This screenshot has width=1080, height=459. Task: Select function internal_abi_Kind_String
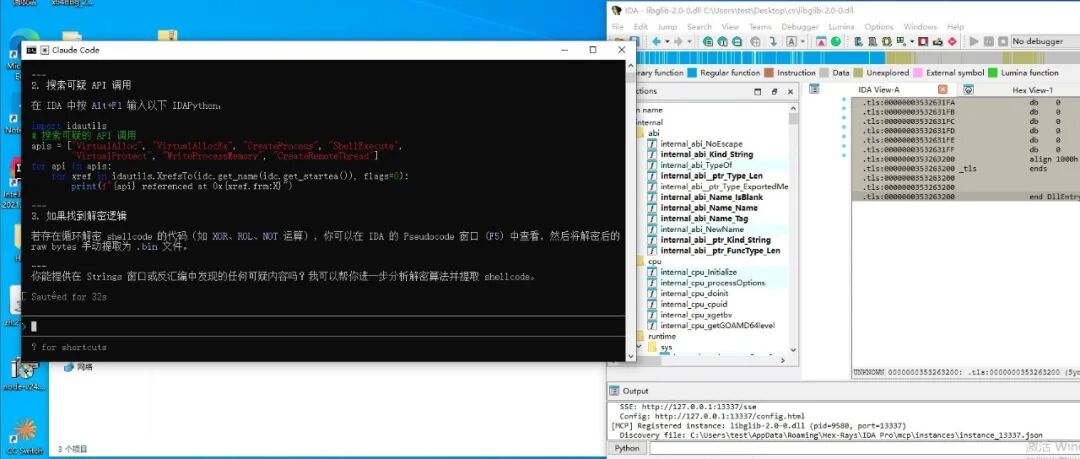pyautogui.click(x=706, y=154)
